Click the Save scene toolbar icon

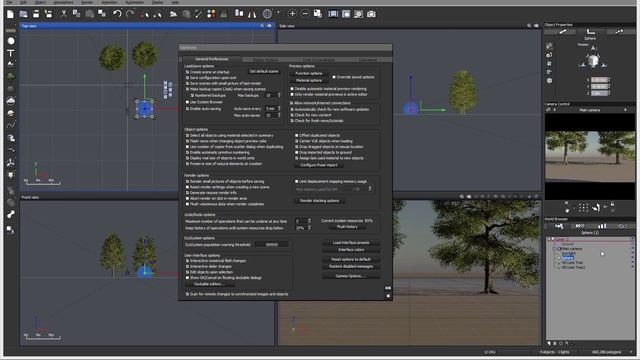coord(36,14)
